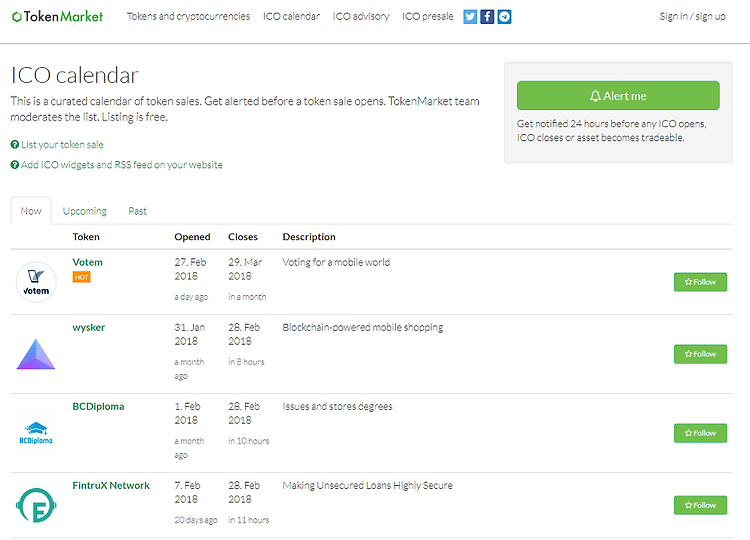Open the Votem token link
This screenshot has width=750, height=540.
tap(88, 262)
